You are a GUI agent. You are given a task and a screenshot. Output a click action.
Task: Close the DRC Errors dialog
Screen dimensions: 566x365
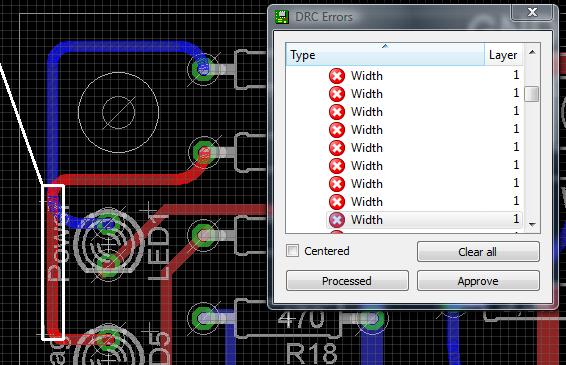532,12
